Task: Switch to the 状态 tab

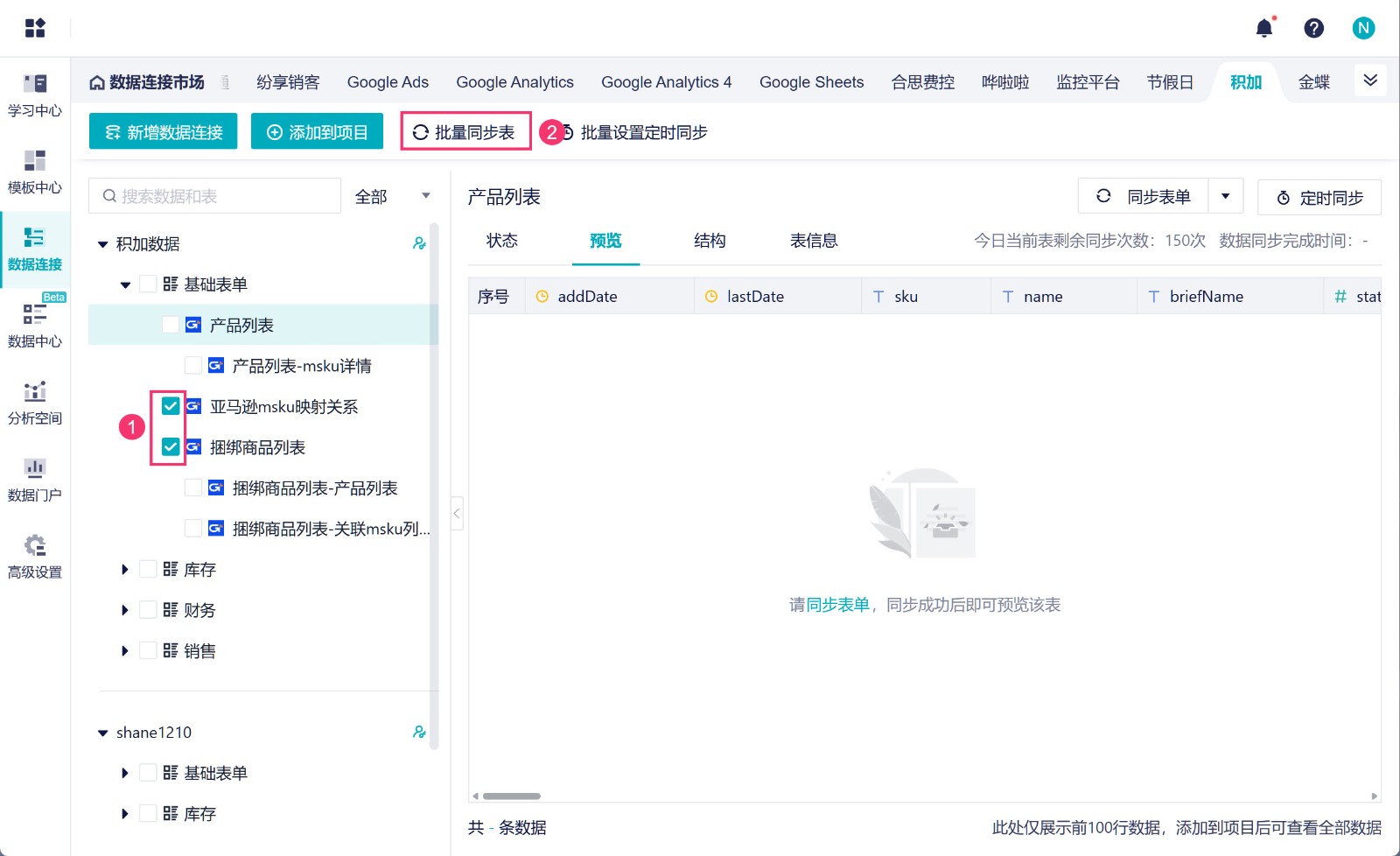Action: (502, 241)
